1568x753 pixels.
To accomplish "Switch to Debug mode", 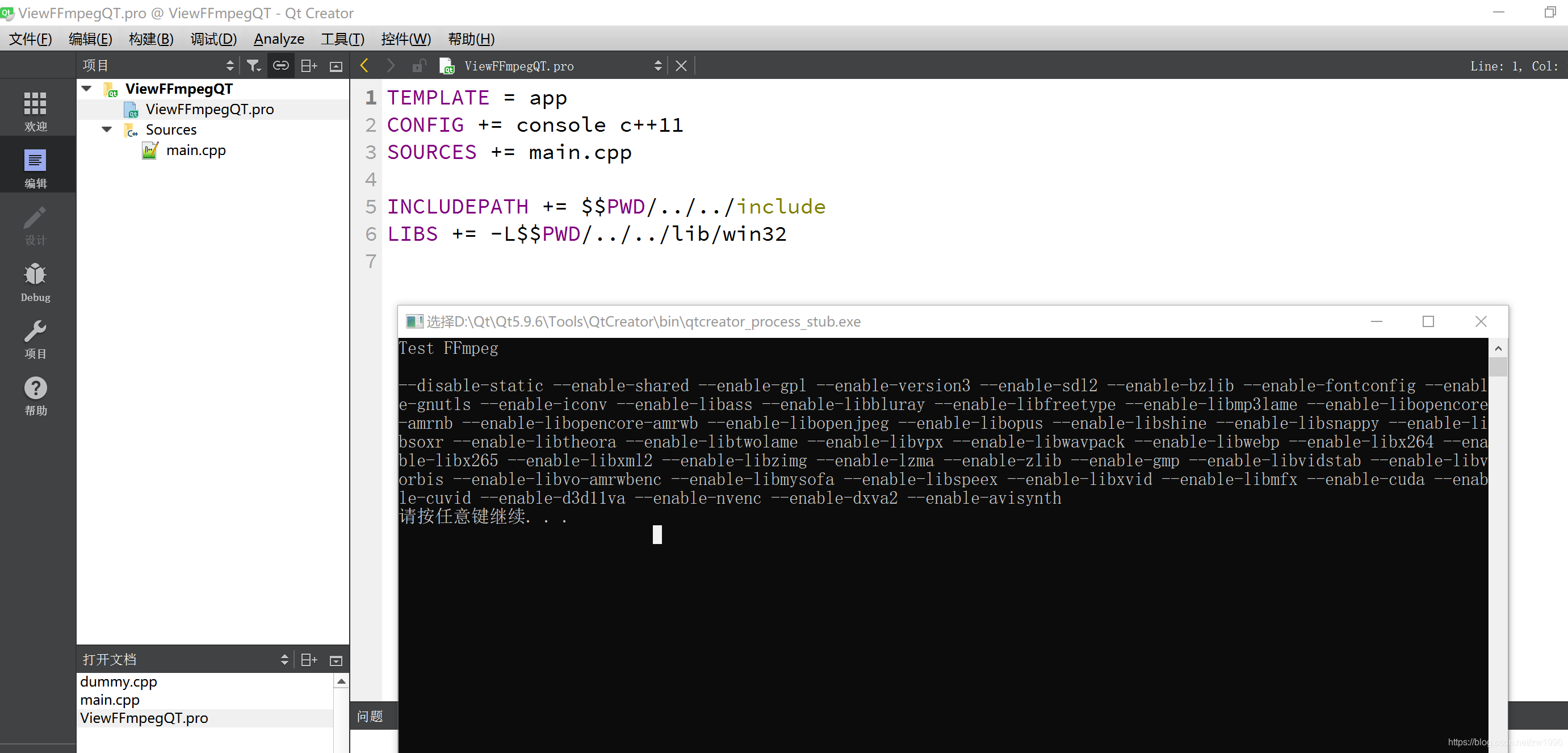I will pos(35,282).
